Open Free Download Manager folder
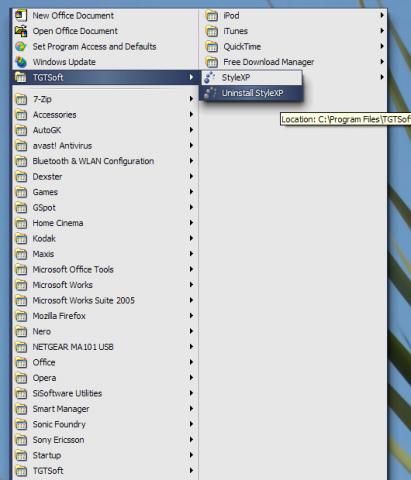The image size is (411, 480). [x=294, y=62]
